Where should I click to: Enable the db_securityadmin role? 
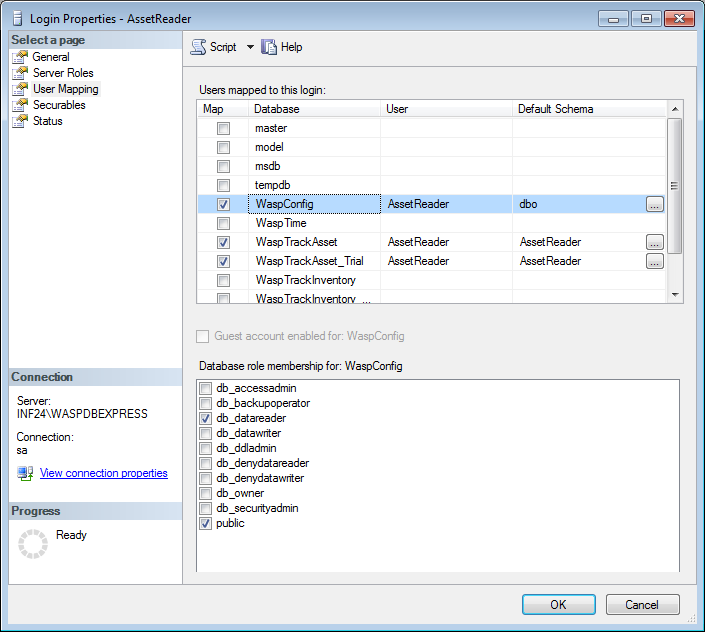click(205, 508)
